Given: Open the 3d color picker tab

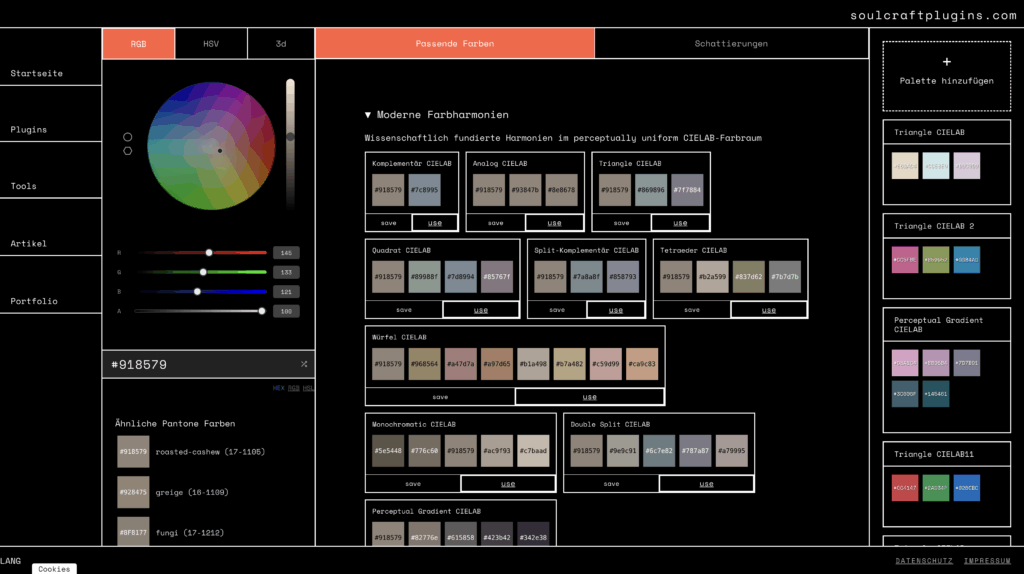Looking at the screenshot, I should point(281,44).
